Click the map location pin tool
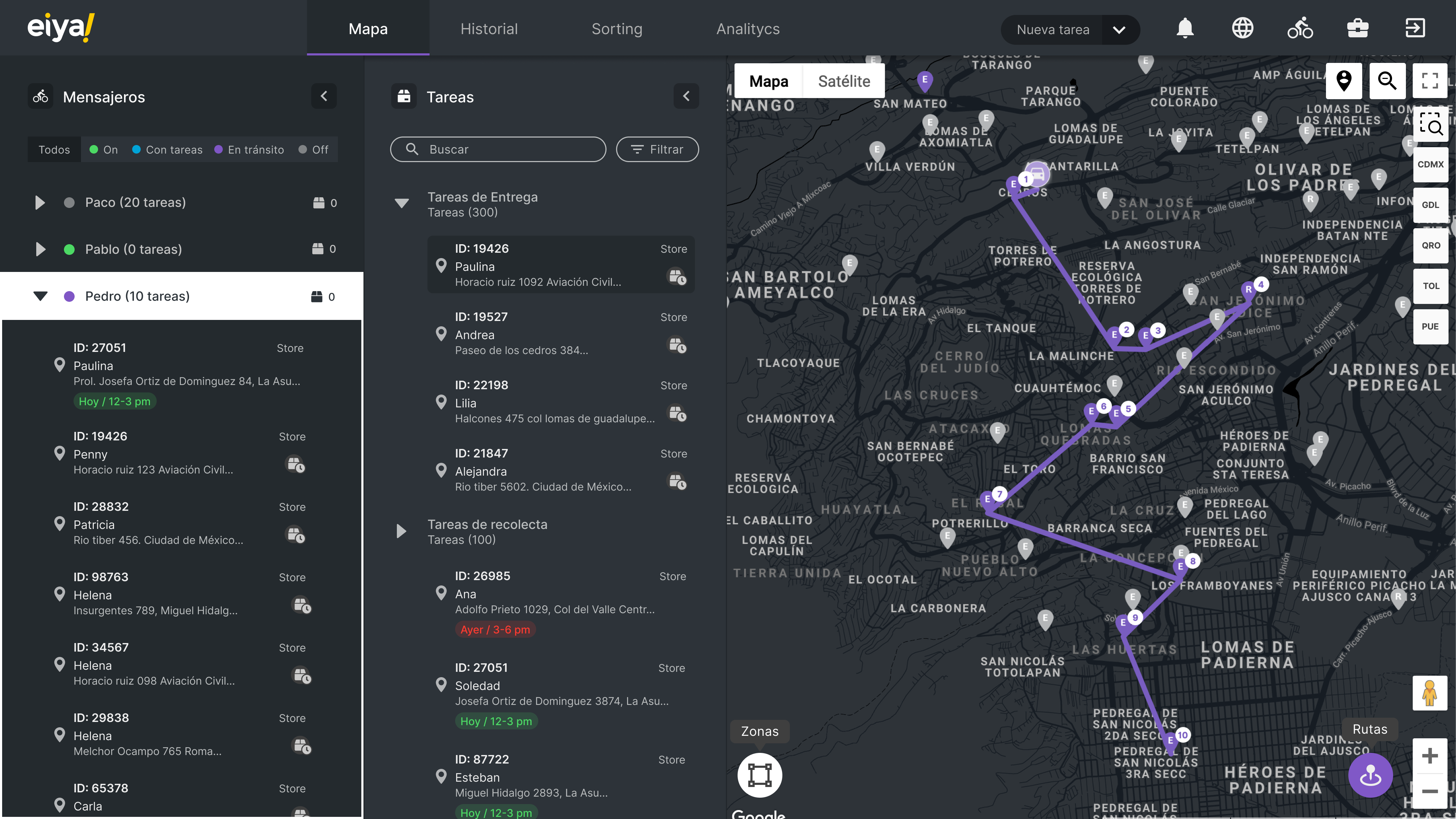1456x819 pixels. 1343,81
